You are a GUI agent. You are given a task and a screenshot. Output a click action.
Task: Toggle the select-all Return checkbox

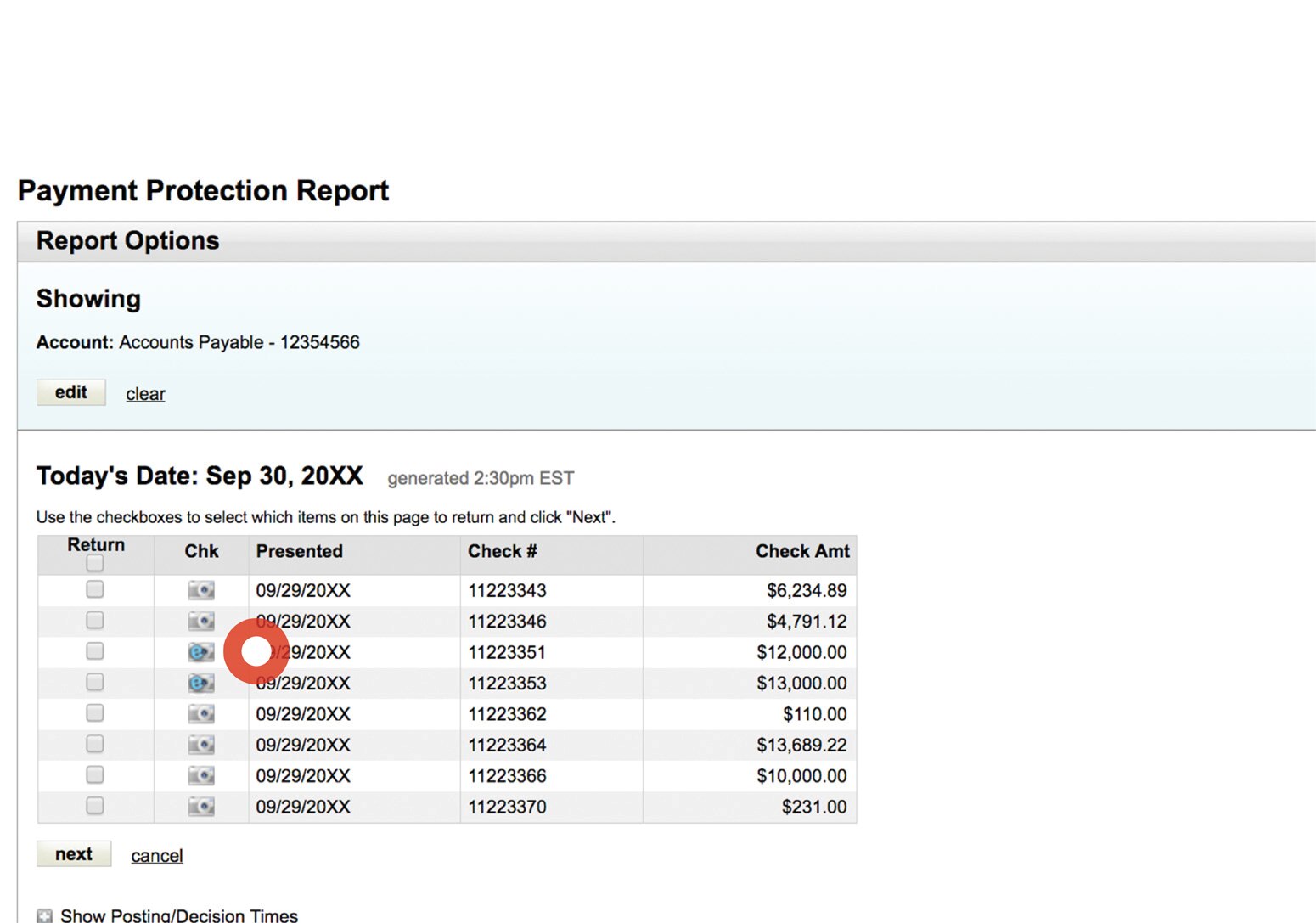[x=94, y=562]
